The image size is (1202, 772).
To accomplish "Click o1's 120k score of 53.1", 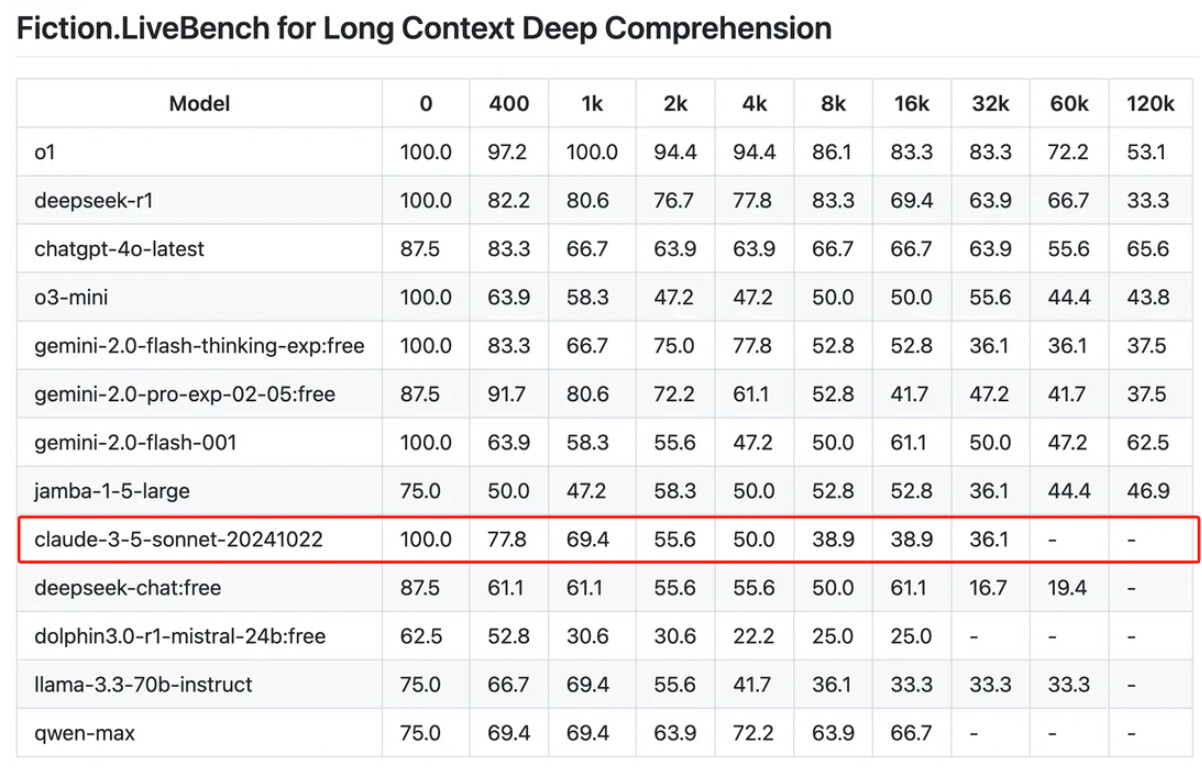I will 1150,152.
